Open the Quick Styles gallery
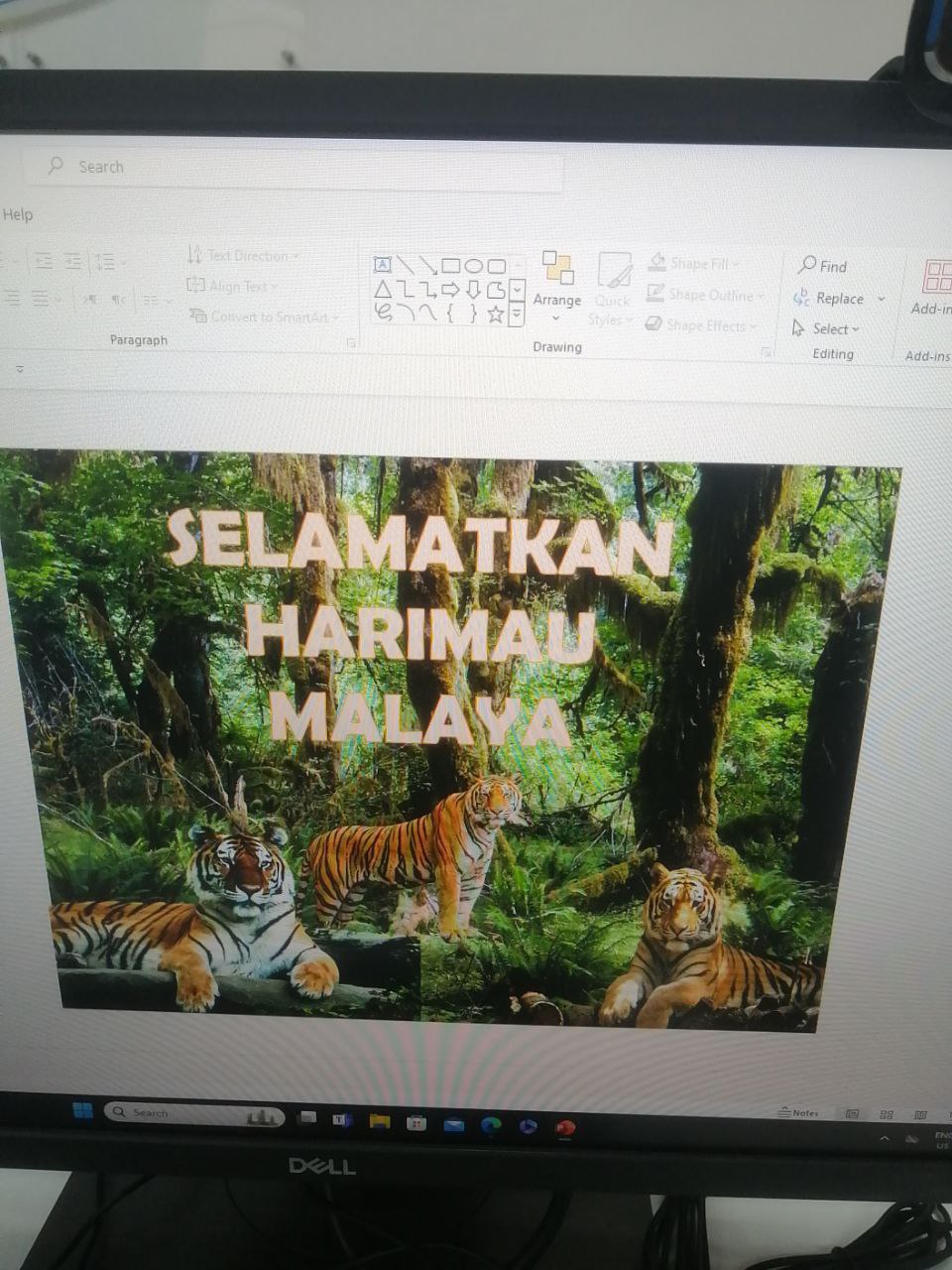This screenshot has width=952, height=1270. pyautogui.click(x=613, y=289)
